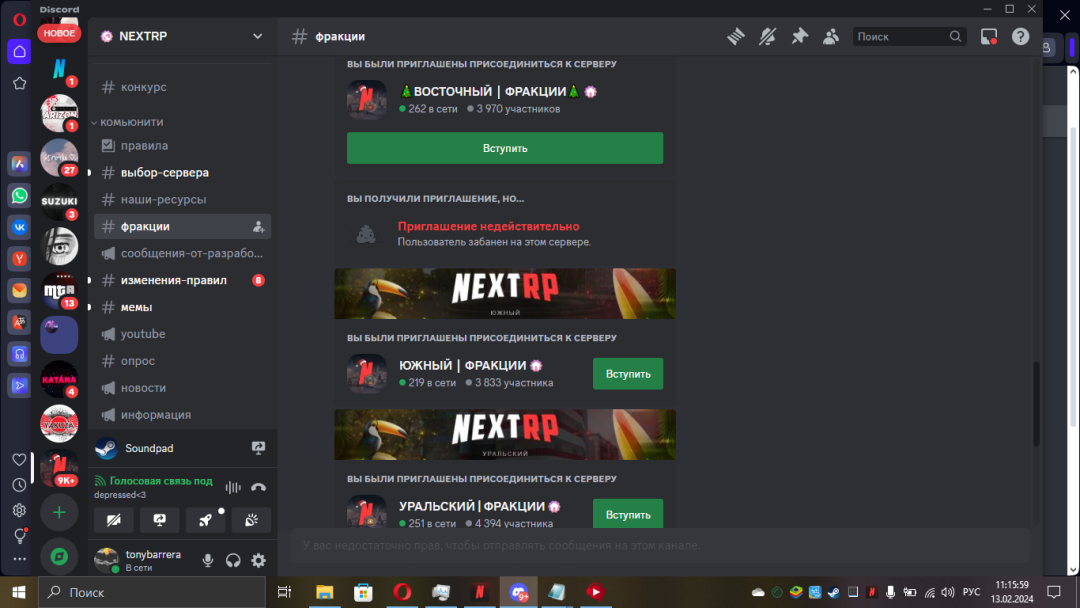Open the наши-ресурсы channel
This screenshot has width=1080, height=608.
(x=183, y=200)
